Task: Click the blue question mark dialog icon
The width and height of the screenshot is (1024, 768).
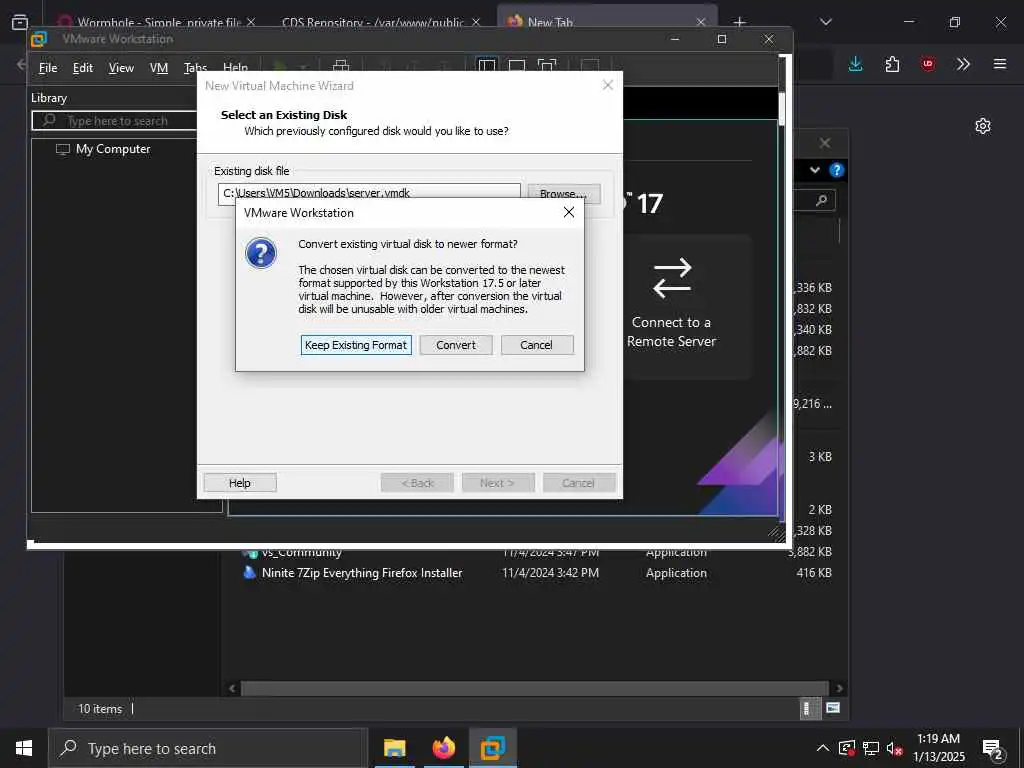Action: coord(261,253)
